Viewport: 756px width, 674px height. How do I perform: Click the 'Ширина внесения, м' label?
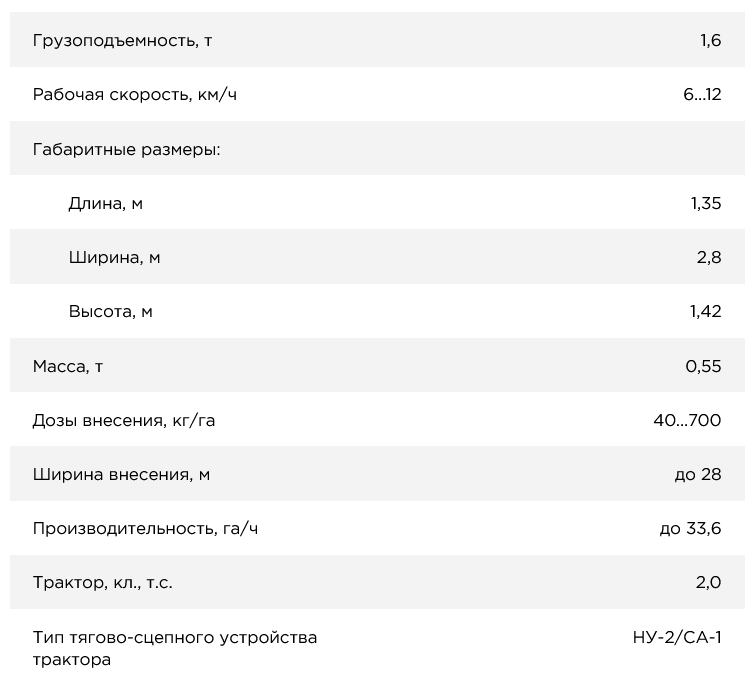pos(121,474)
